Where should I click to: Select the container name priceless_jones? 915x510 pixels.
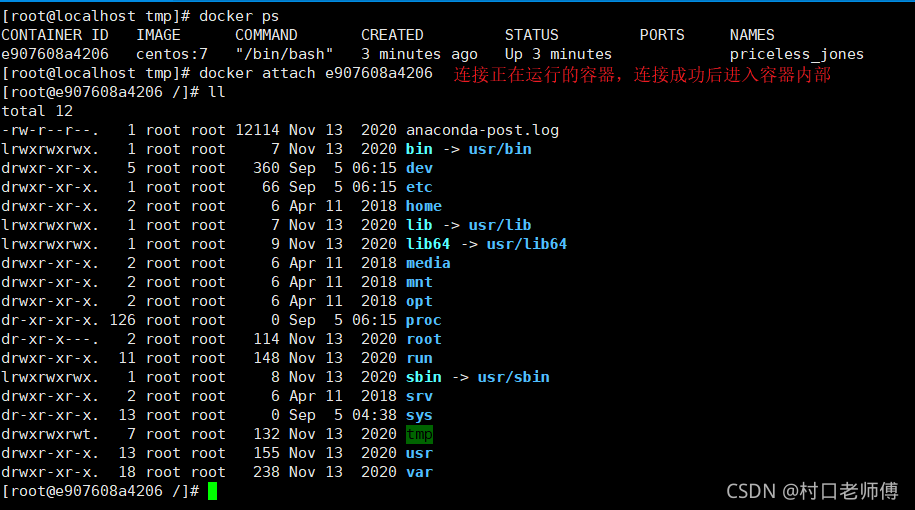pyautogui.click(x=797, y=54)
